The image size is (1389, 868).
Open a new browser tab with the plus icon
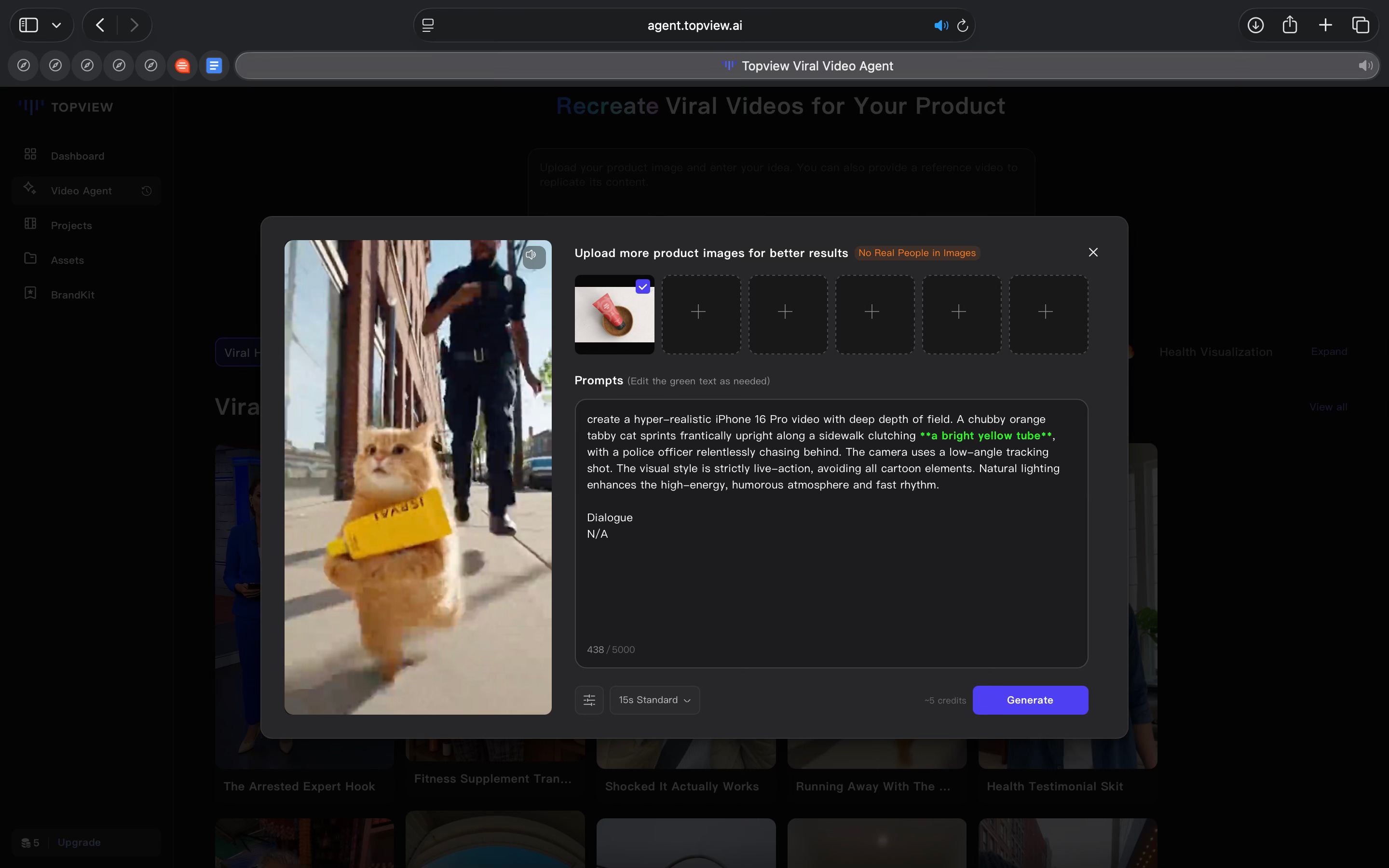tap(1325, 25)
